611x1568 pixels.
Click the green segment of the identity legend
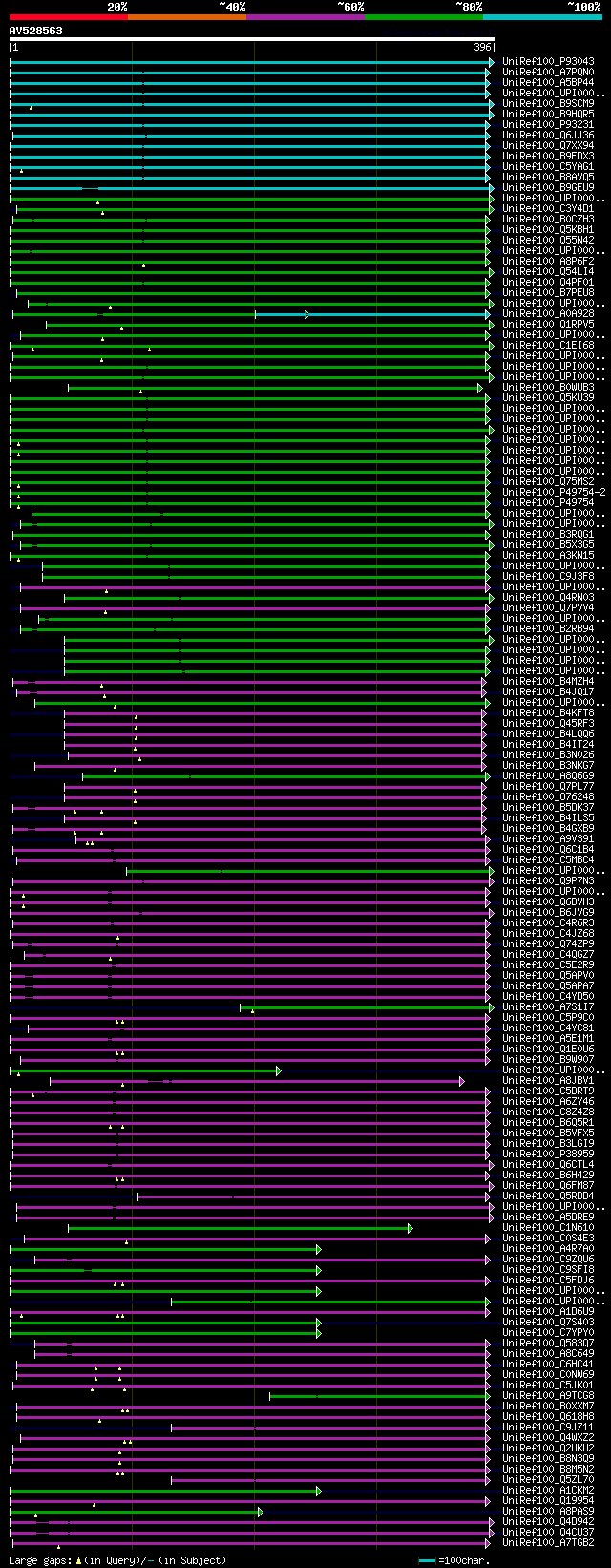click(424, 17)
